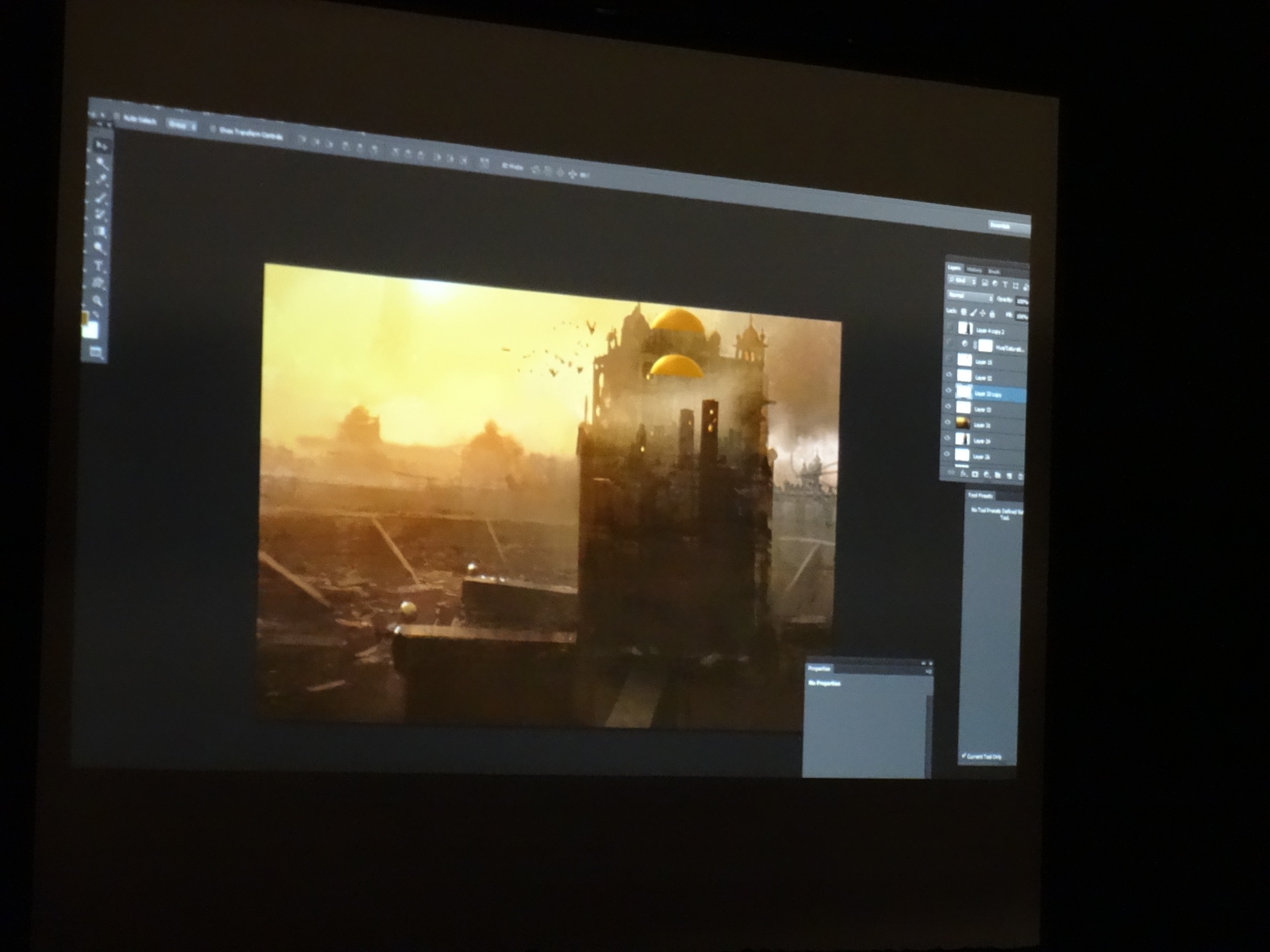The width and height of the screenshot is (1270, 952).
Task: Enable Show Transform Controls checkbox
Action: click(213, 128)
